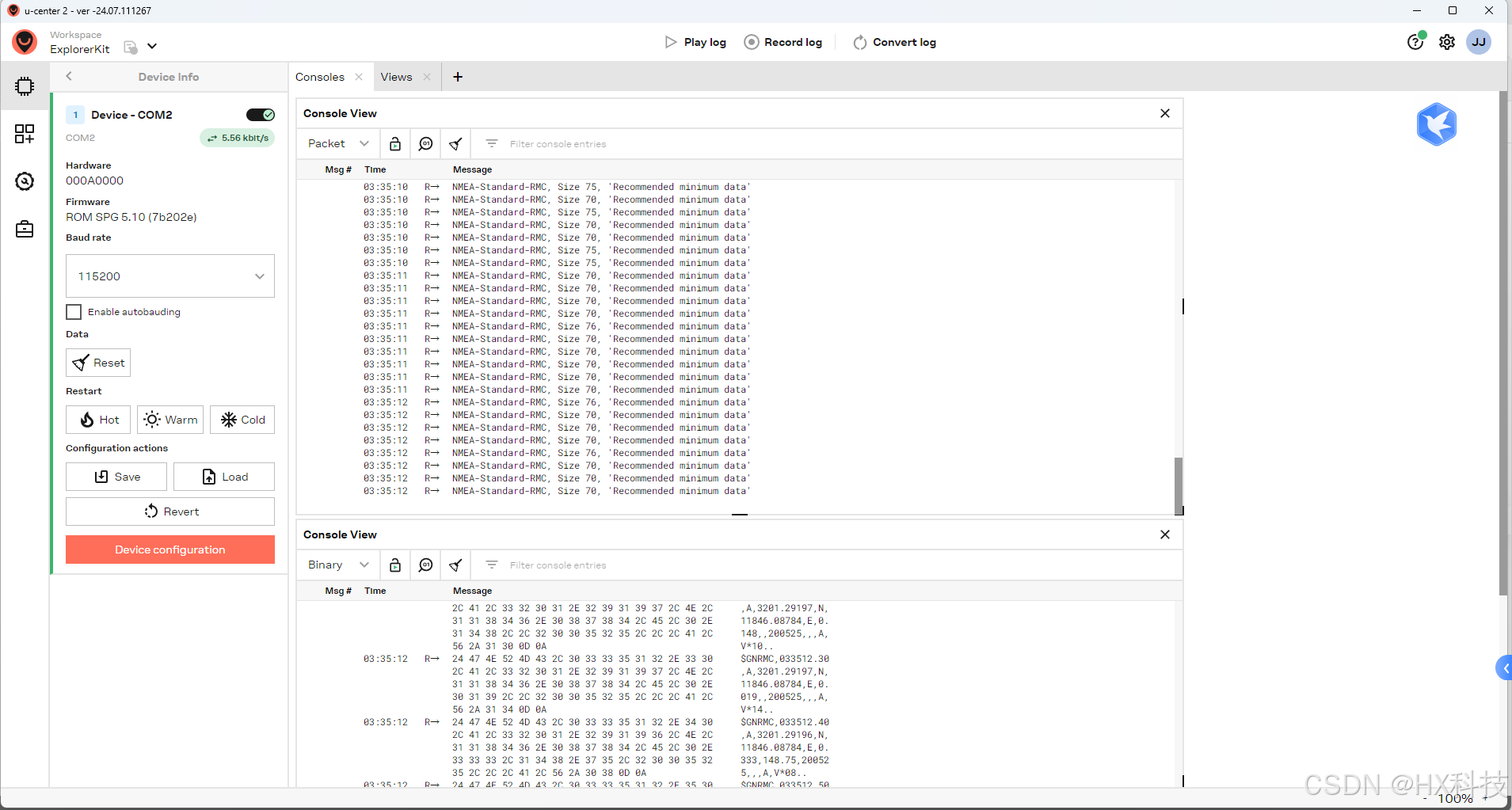Image resolution: width=1512 pixels, height=810 pixels.
Task: Open the settings gear in top bar
Action: click(1447, 42)
